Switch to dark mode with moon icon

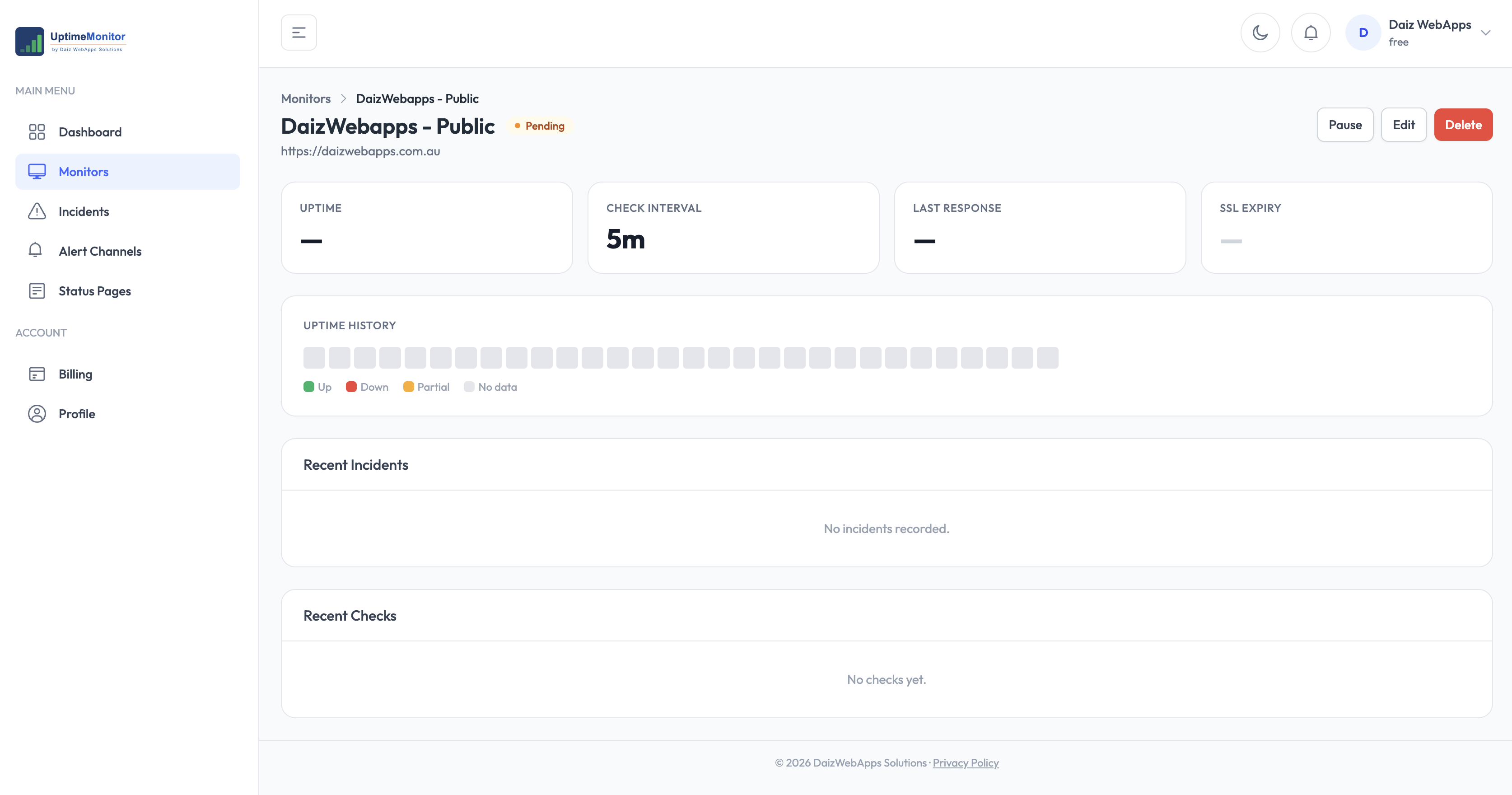pos(1260,32)
